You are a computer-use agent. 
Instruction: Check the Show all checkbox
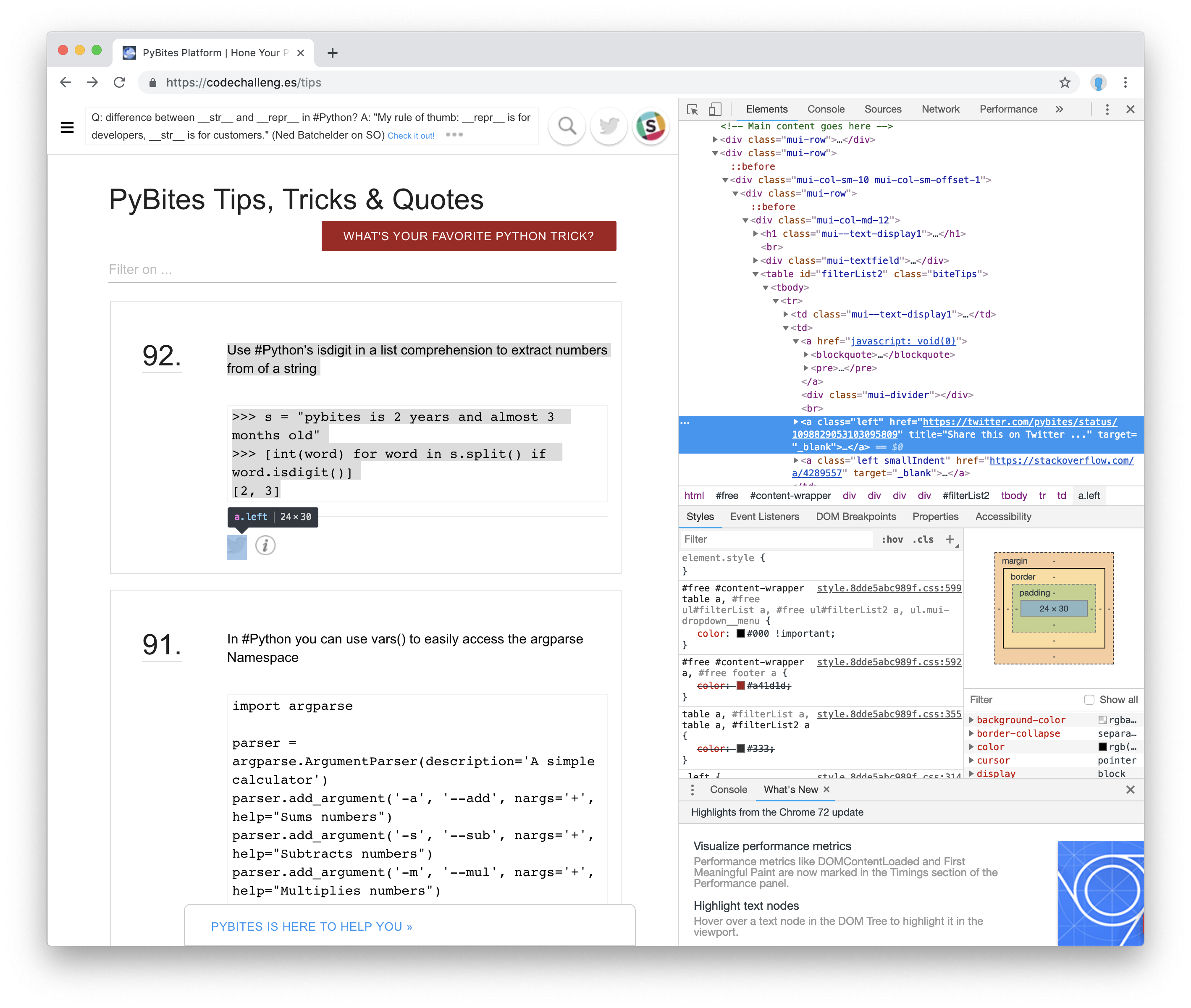(1089, 699)
